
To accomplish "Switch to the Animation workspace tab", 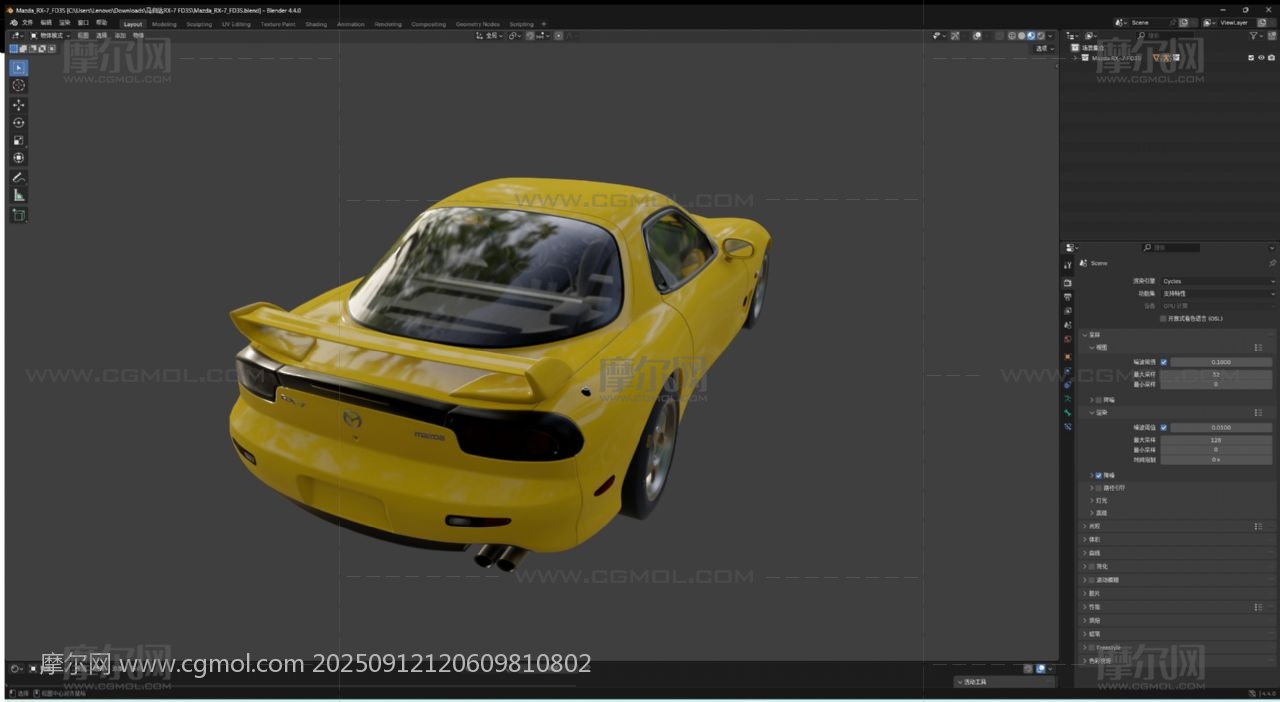I will coord(351,24).
